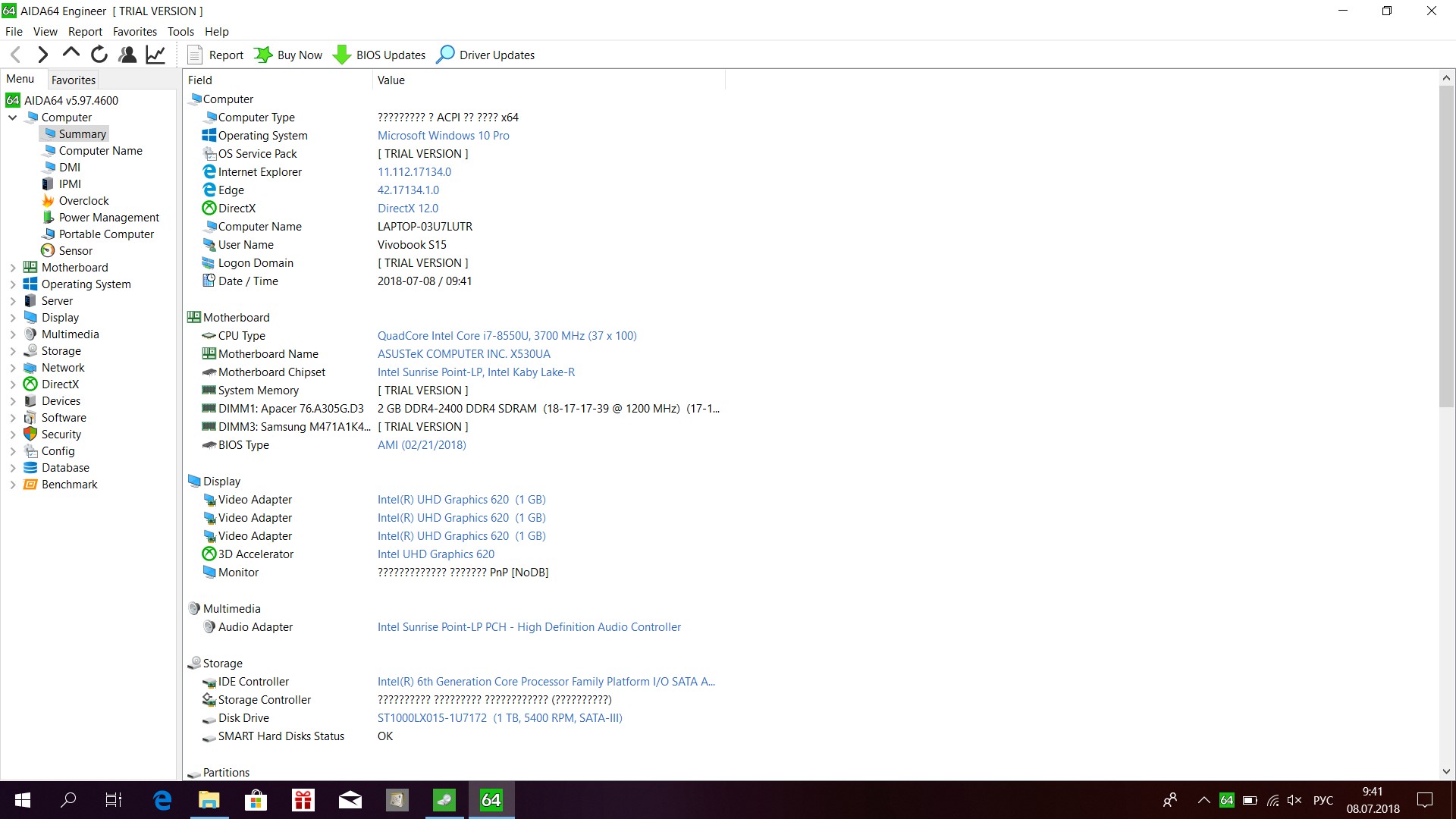Open File Explorer from taskbar

[x=209, y=800]
